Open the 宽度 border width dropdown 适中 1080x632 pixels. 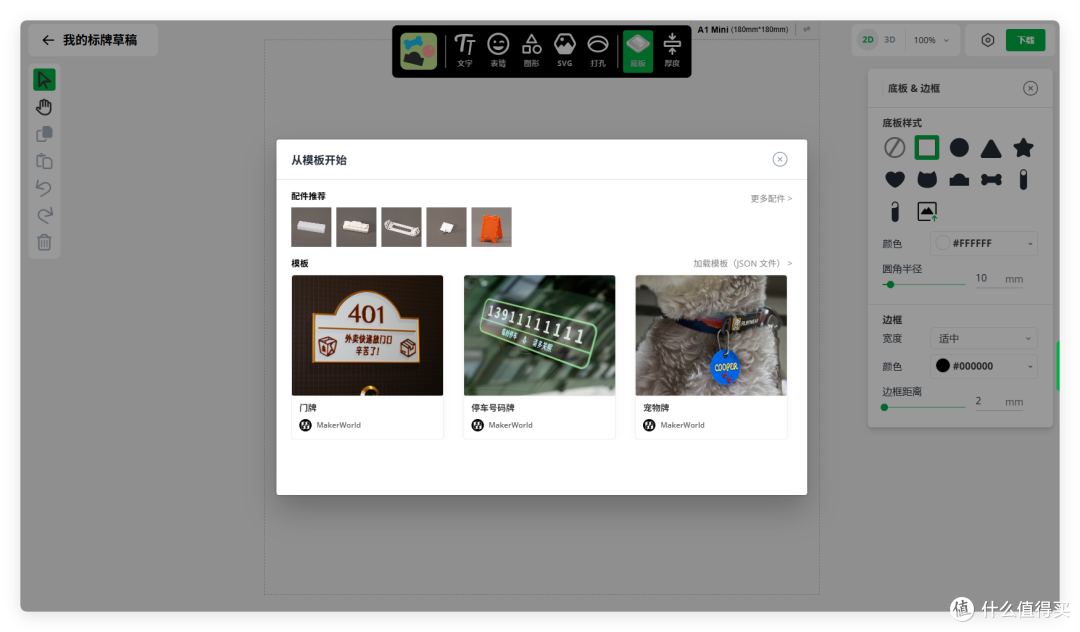[x=984, y=338]
